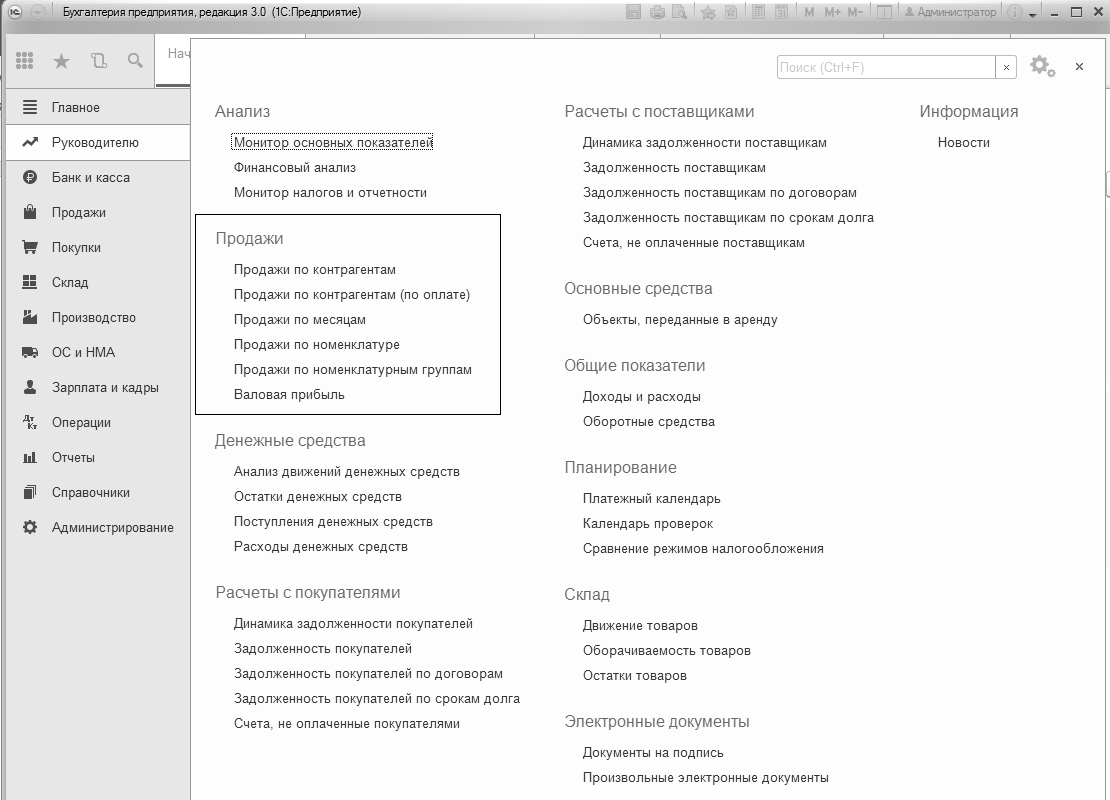Screen dimensions: 1110x800
Task: Open the Главное section
Action: point(98,108)
